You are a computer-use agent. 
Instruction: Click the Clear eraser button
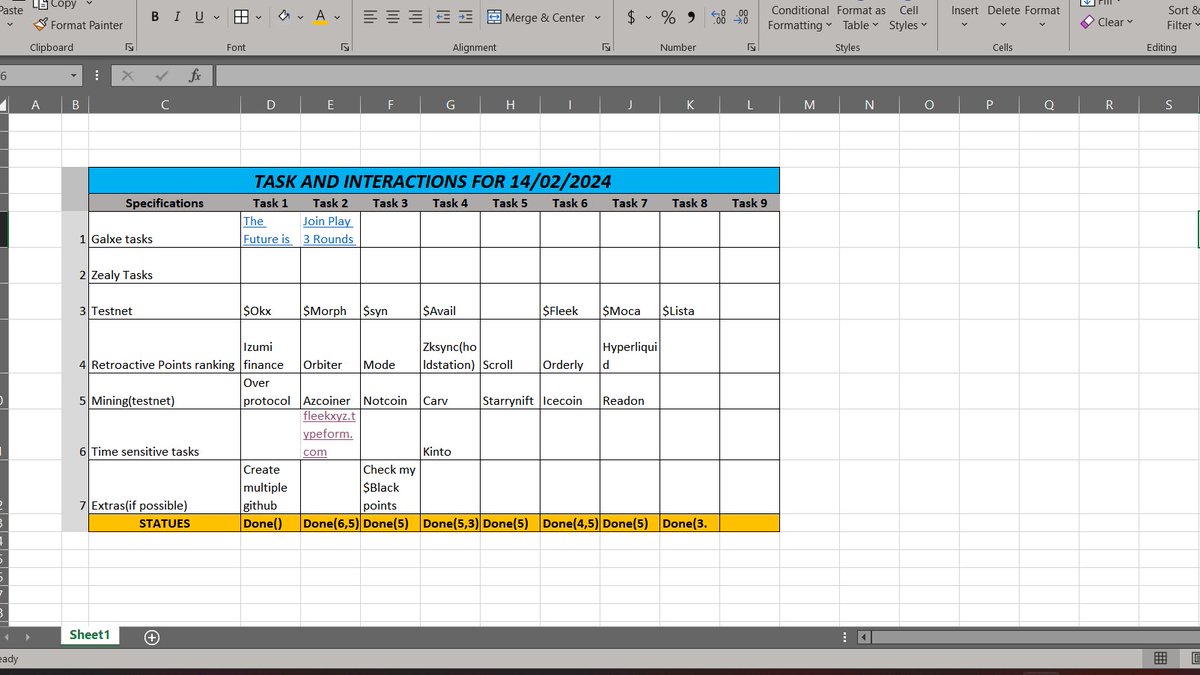[x=1109, y=22]
